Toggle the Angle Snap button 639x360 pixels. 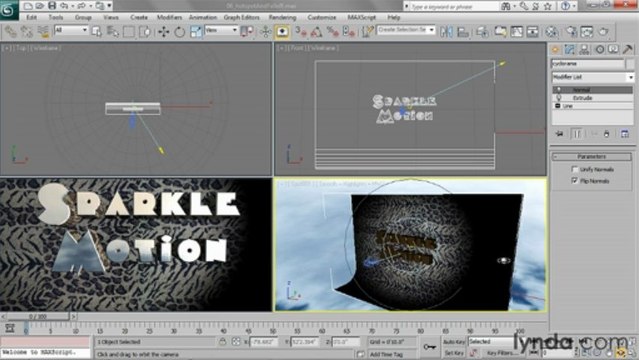point(317,31)
